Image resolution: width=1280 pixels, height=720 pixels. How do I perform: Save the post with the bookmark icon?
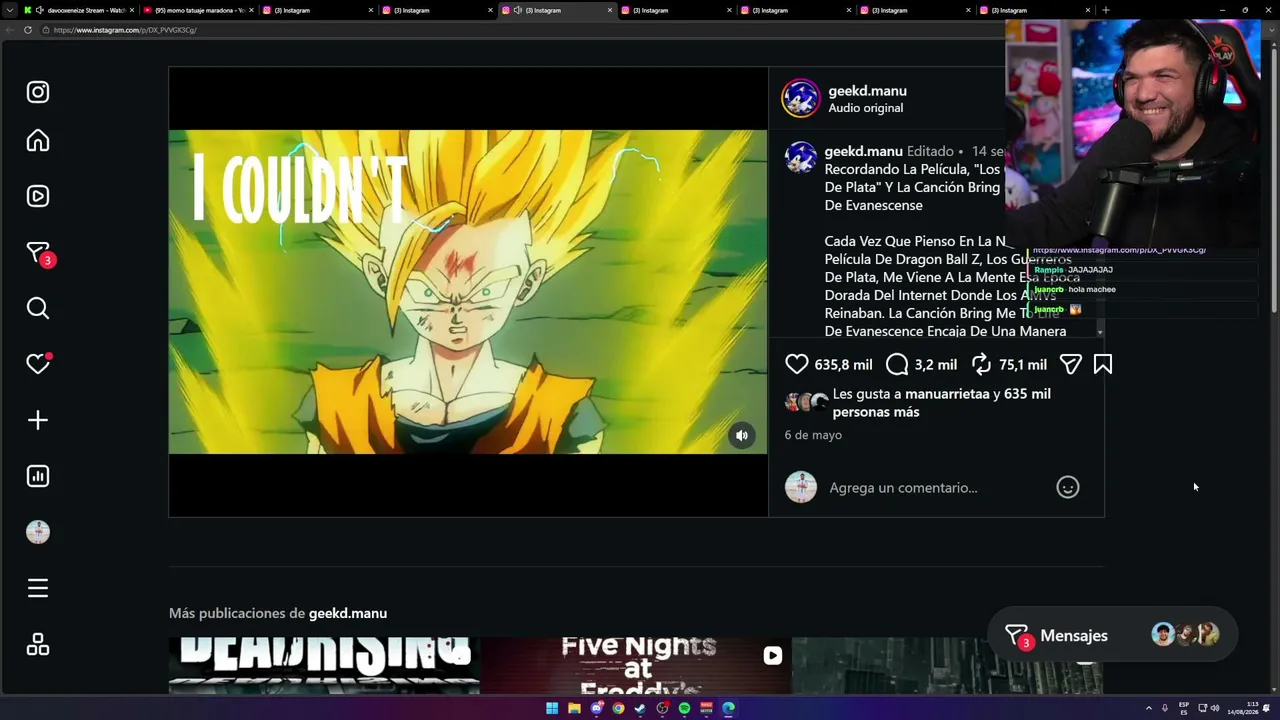click(x=1103, y=365)
